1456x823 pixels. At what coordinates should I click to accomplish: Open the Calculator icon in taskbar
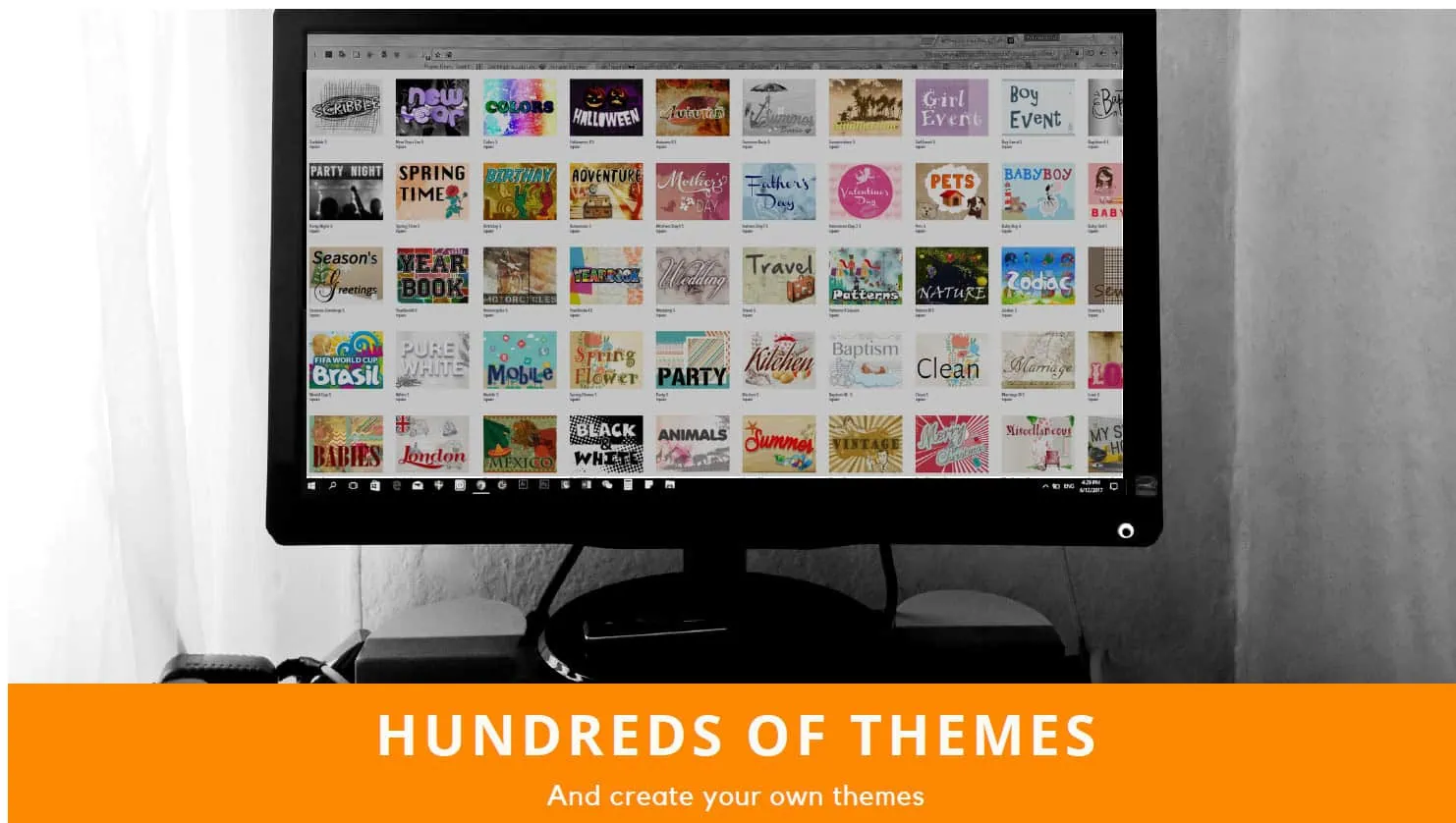[x=628, y=485]
